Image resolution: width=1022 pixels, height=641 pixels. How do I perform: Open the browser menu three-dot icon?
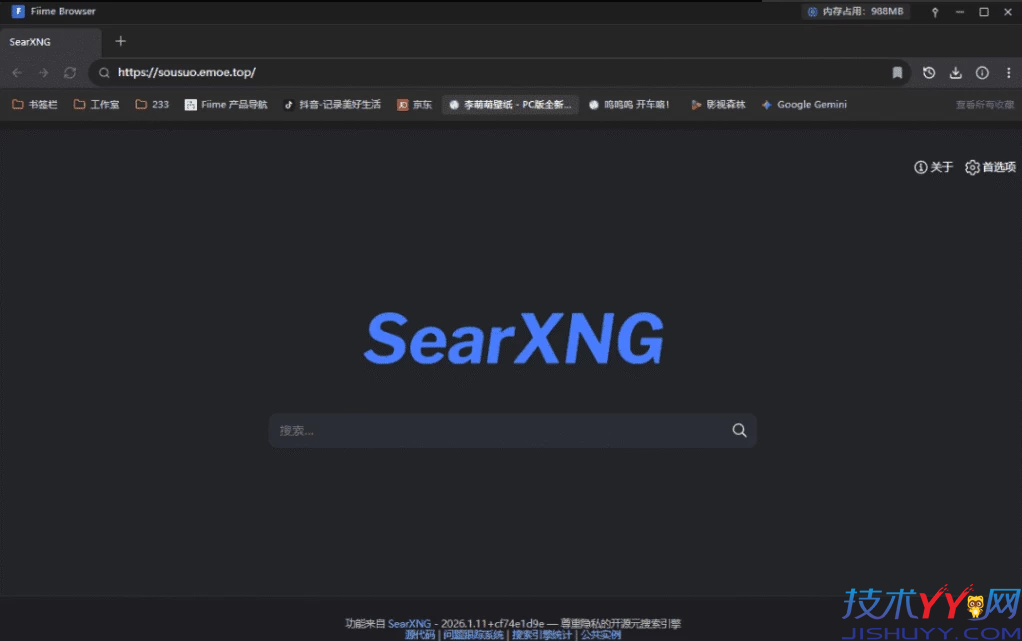pos(1007,72)
